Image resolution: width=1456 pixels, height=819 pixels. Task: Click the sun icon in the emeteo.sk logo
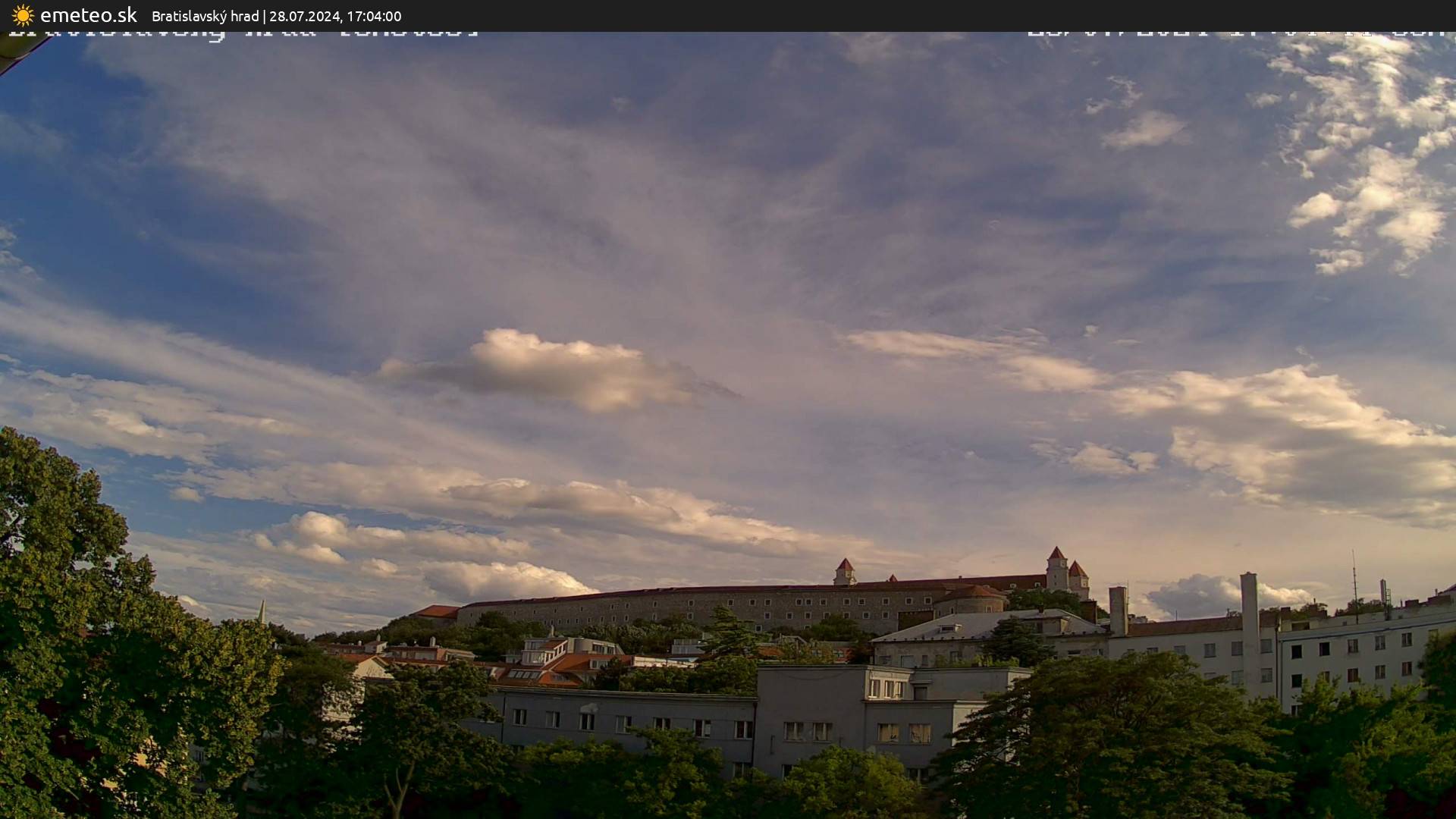[x=22, y=15]
